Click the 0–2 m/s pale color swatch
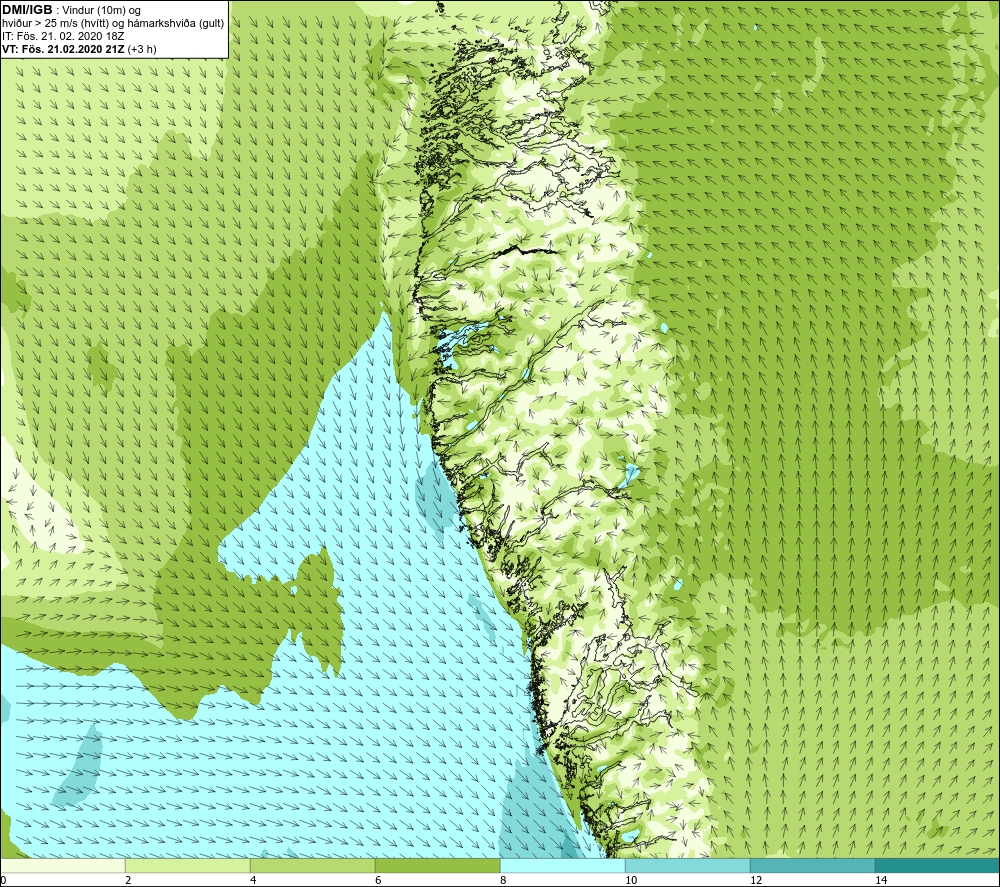 tap(62, 865)
